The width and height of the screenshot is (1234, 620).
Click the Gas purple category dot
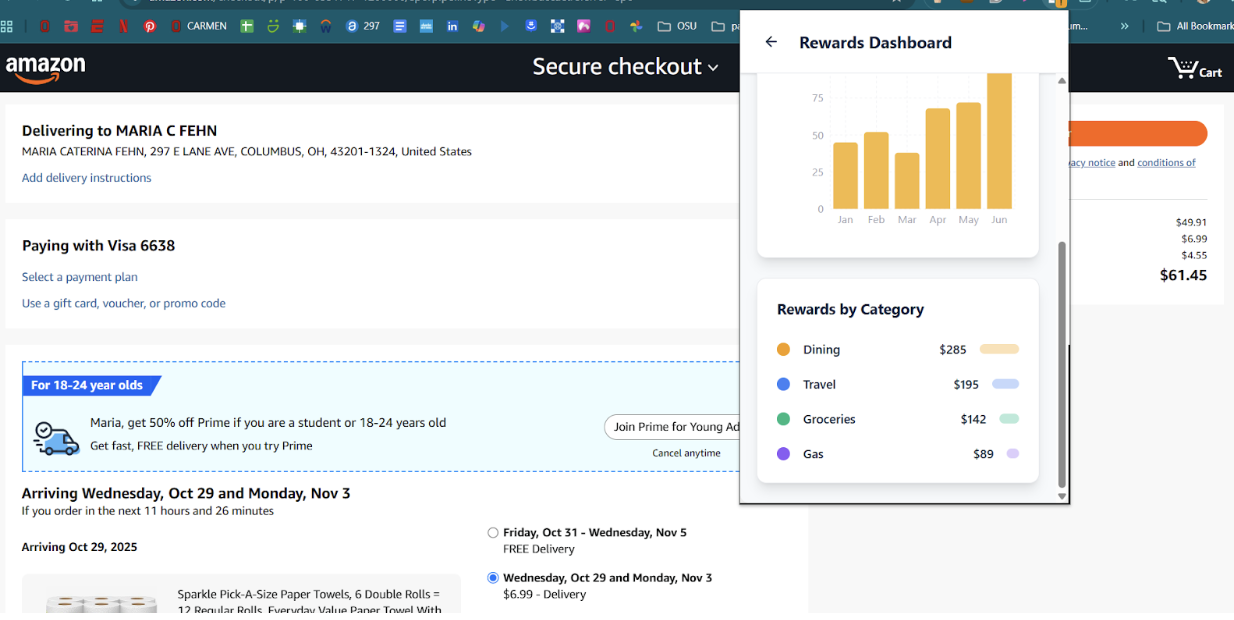pyautogui.click(x=783, y=454)
